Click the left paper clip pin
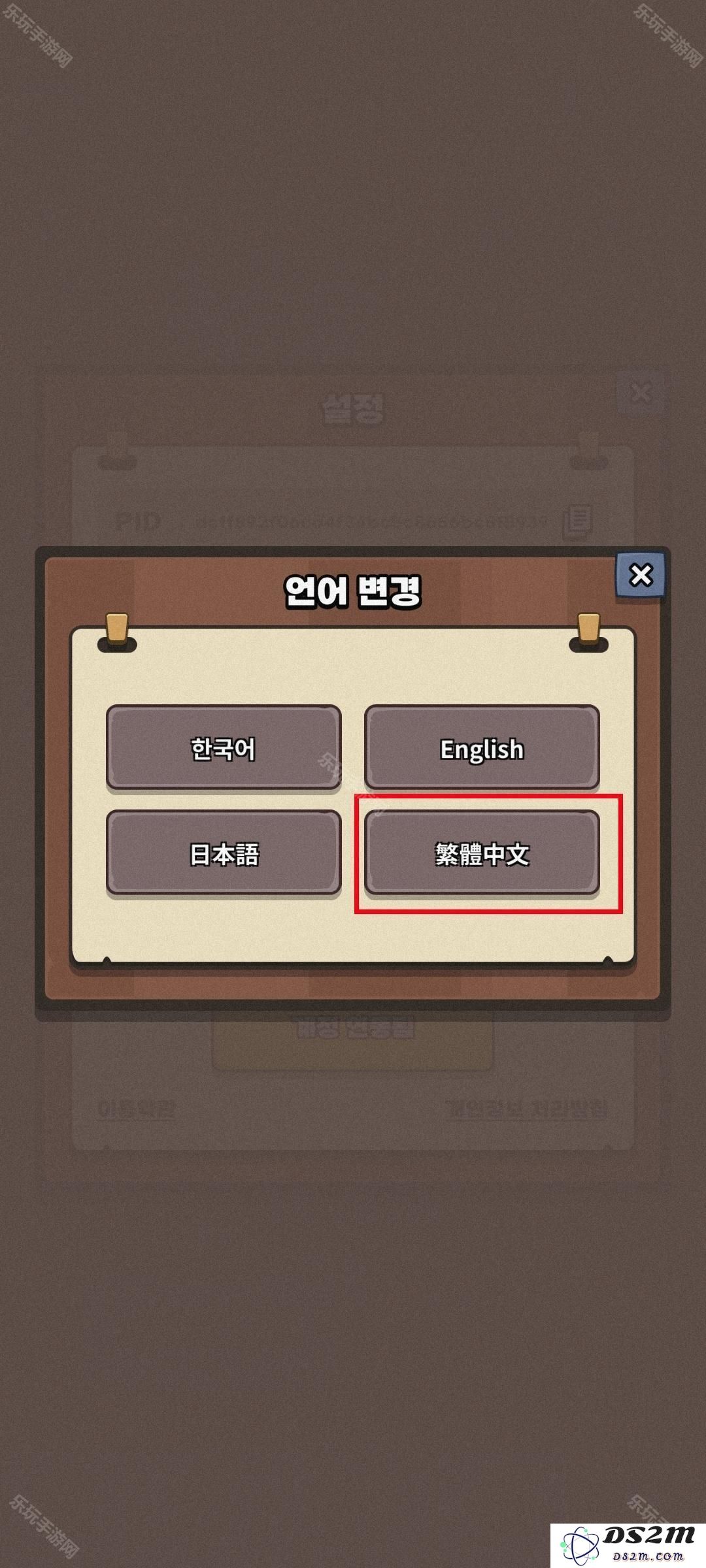Screen dimensions: 706x1568 [117, 632]
